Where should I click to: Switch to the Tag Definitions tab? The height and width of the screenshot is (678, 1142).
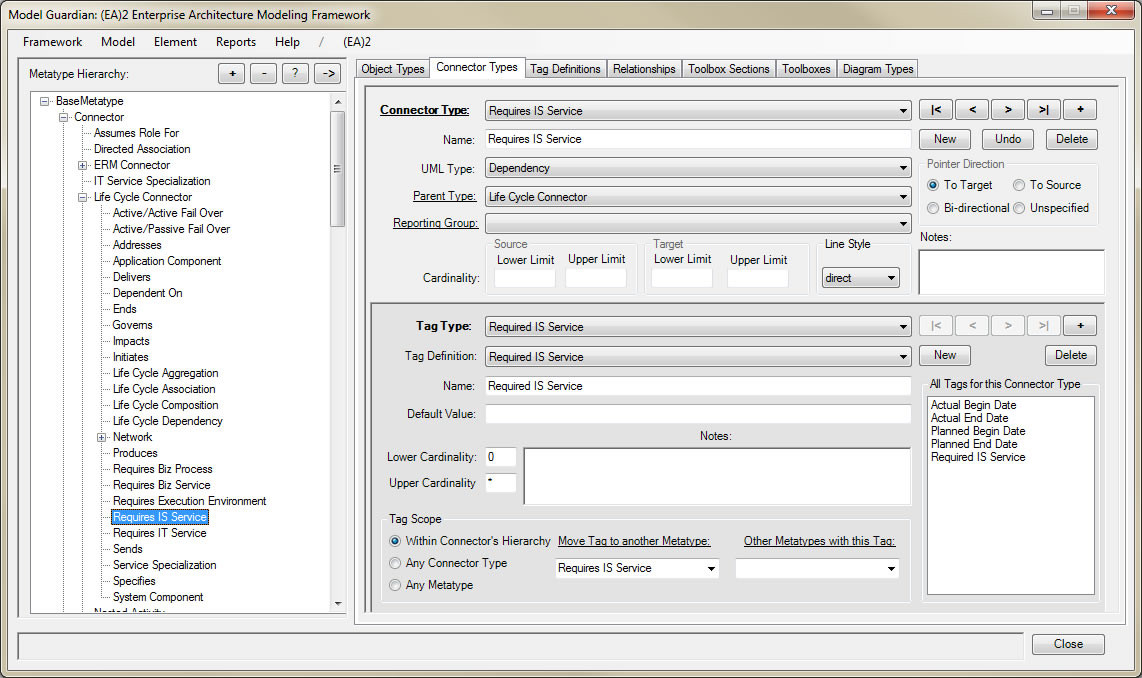[565, 69]
